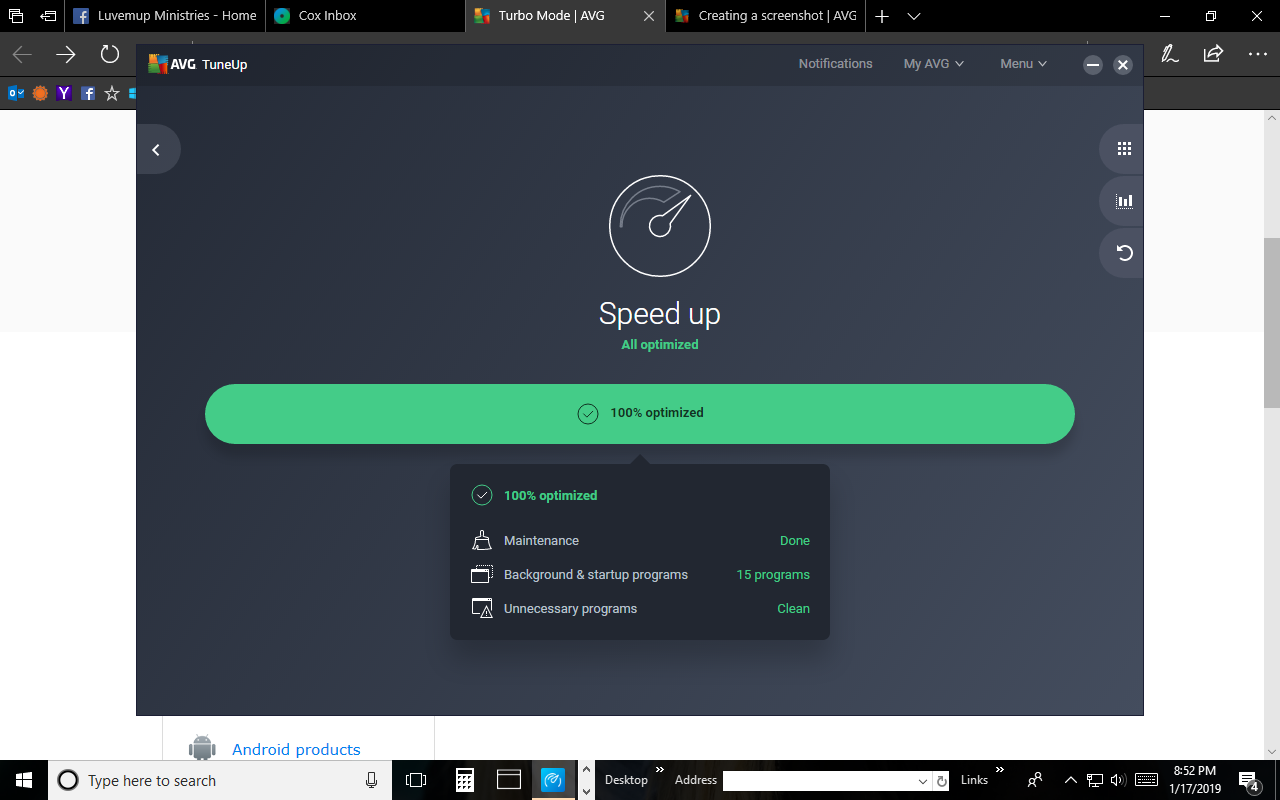Open Edge Settings and more menu
The image size is (1280, 800).
(1257, 54)
